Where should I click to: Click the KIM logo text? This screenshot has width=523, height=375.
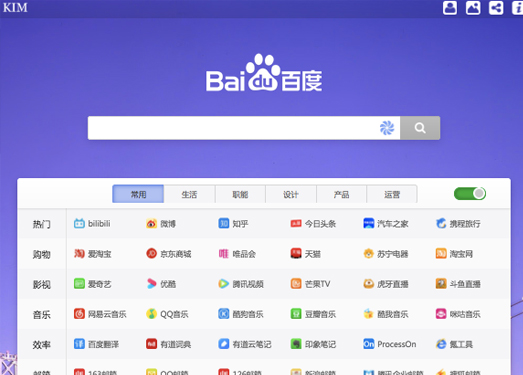[x=15, y=7]
